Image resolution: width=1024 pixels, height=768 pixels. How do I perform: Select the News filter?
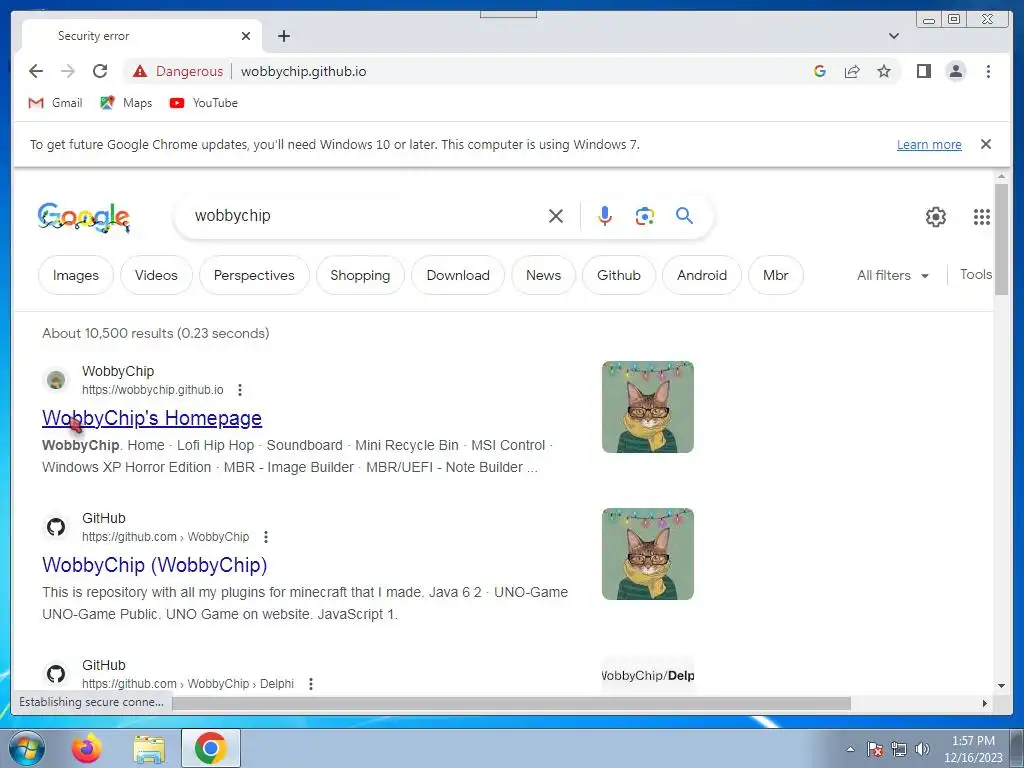point(543,275)
